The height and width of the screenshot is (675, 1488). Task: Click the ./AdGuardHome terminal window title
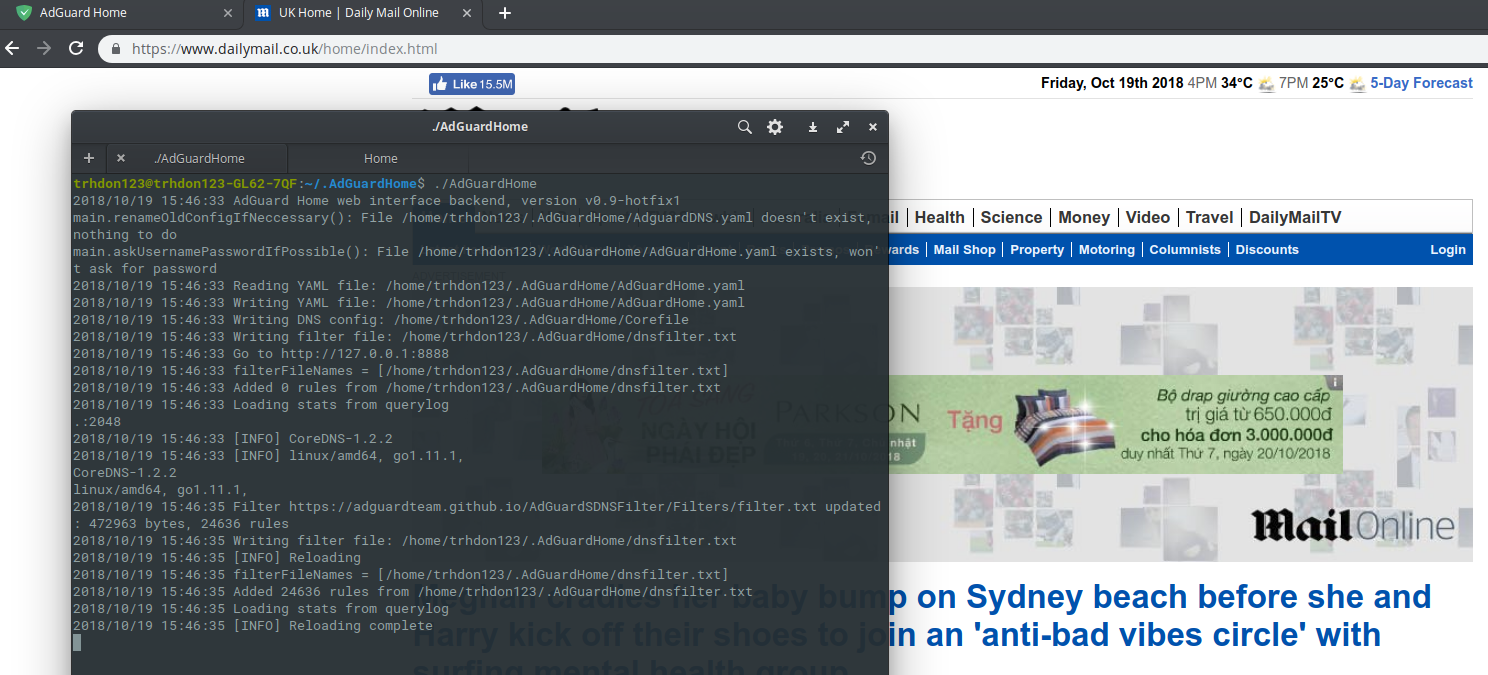tap(480, 127)
